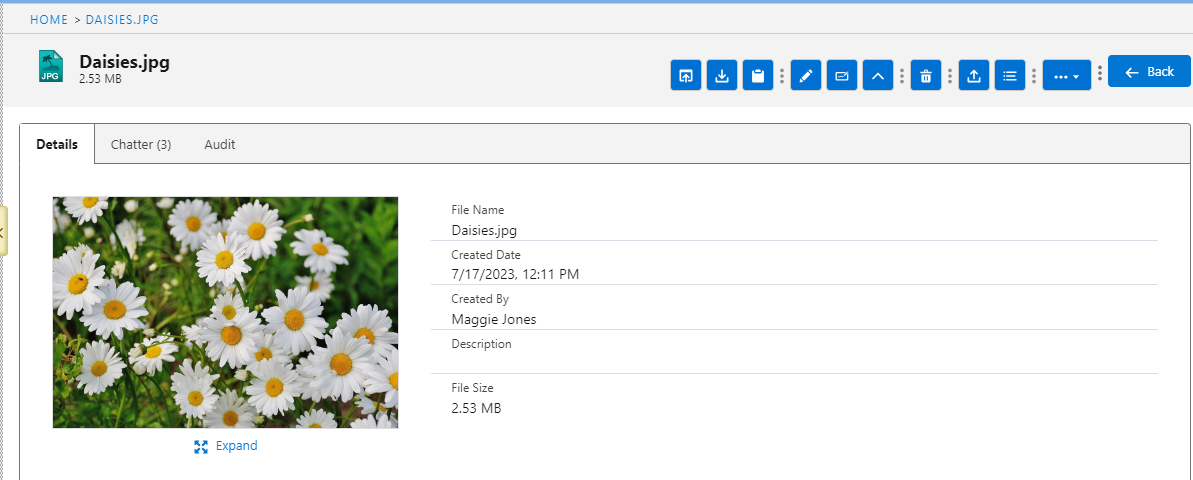Click the pencil edit icon
The image size is (1193, 480).
(806, 75)
